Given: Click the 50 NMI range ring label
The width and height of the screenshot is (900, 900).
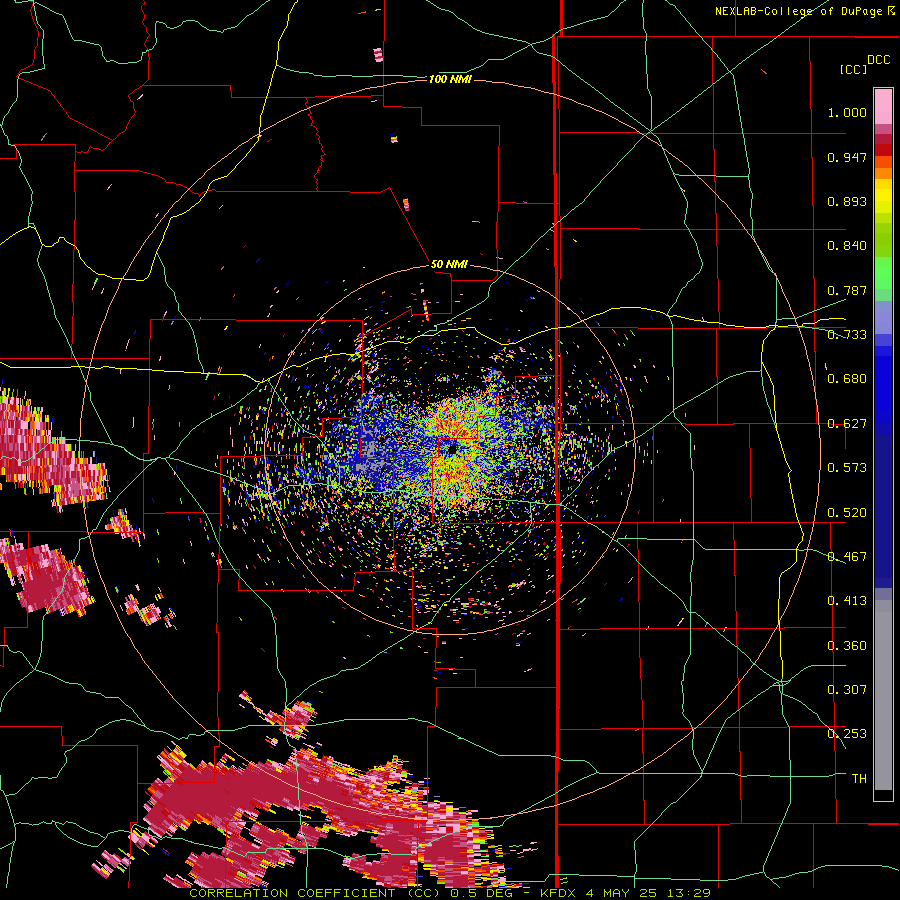Looking at the screenshot, I should click(449, 265).
